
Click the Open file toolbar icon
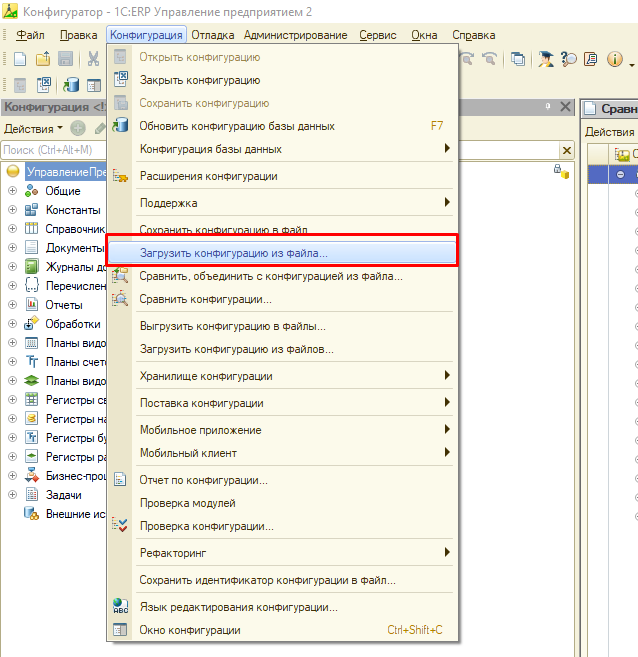click(43, 59)
